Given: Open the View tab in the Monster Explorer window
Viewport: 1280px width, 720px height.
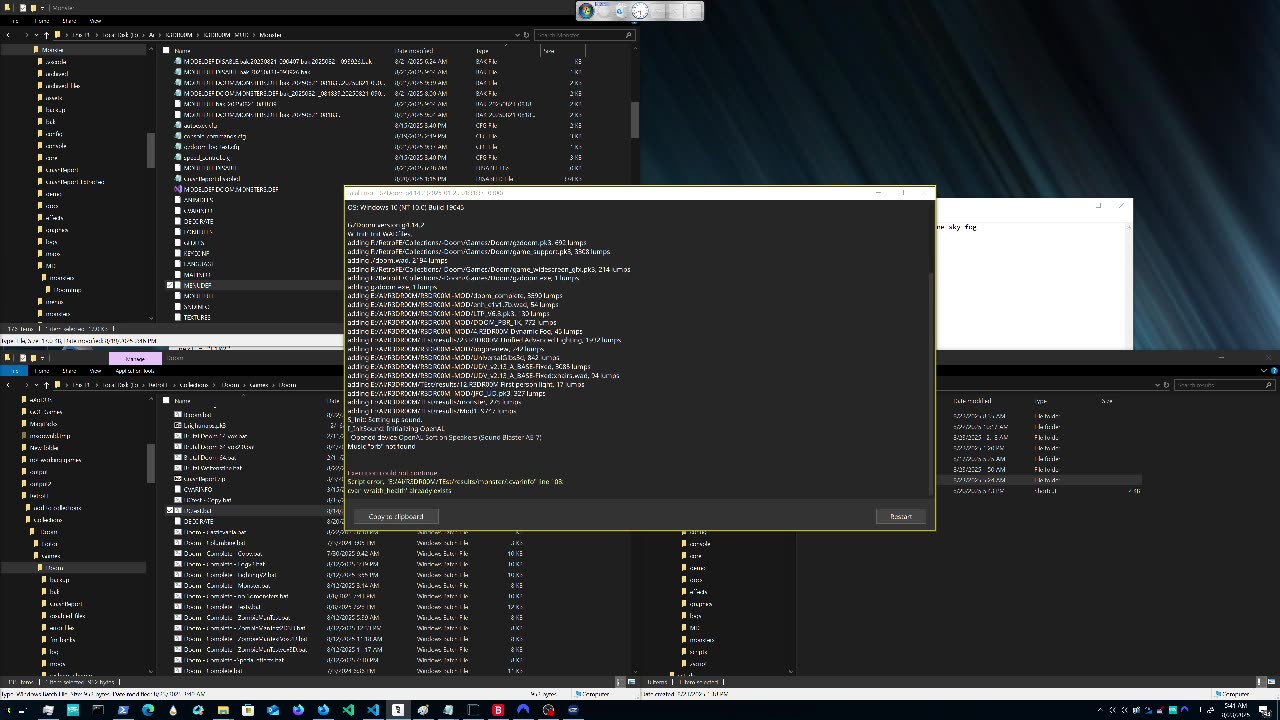Looking at the screenshot, I should point(96,20).
